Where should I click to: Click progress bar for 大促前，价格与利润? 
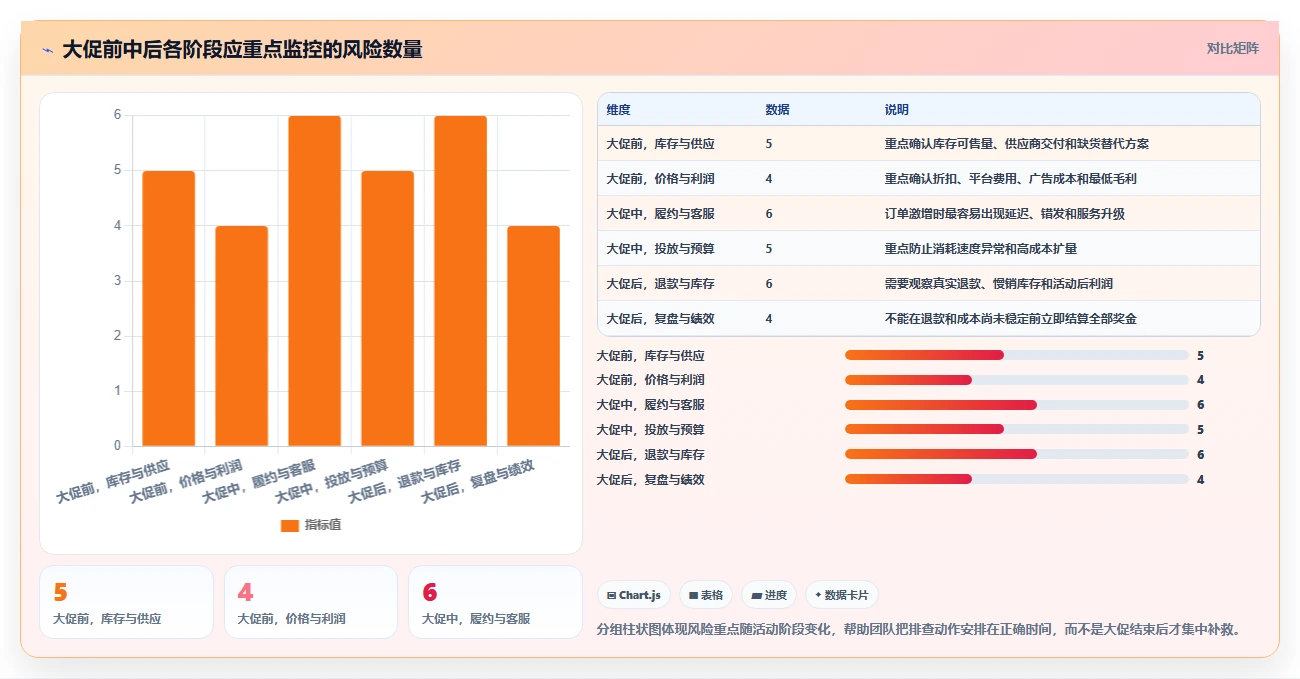(x=1016, y=380)
